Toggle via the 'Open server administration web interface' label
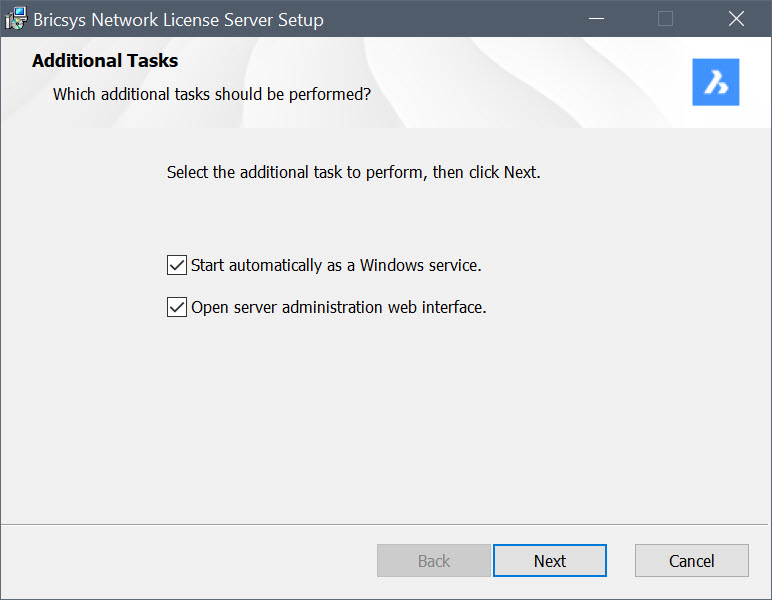This screenshot has height=600, width=772. tap(338, 307)
